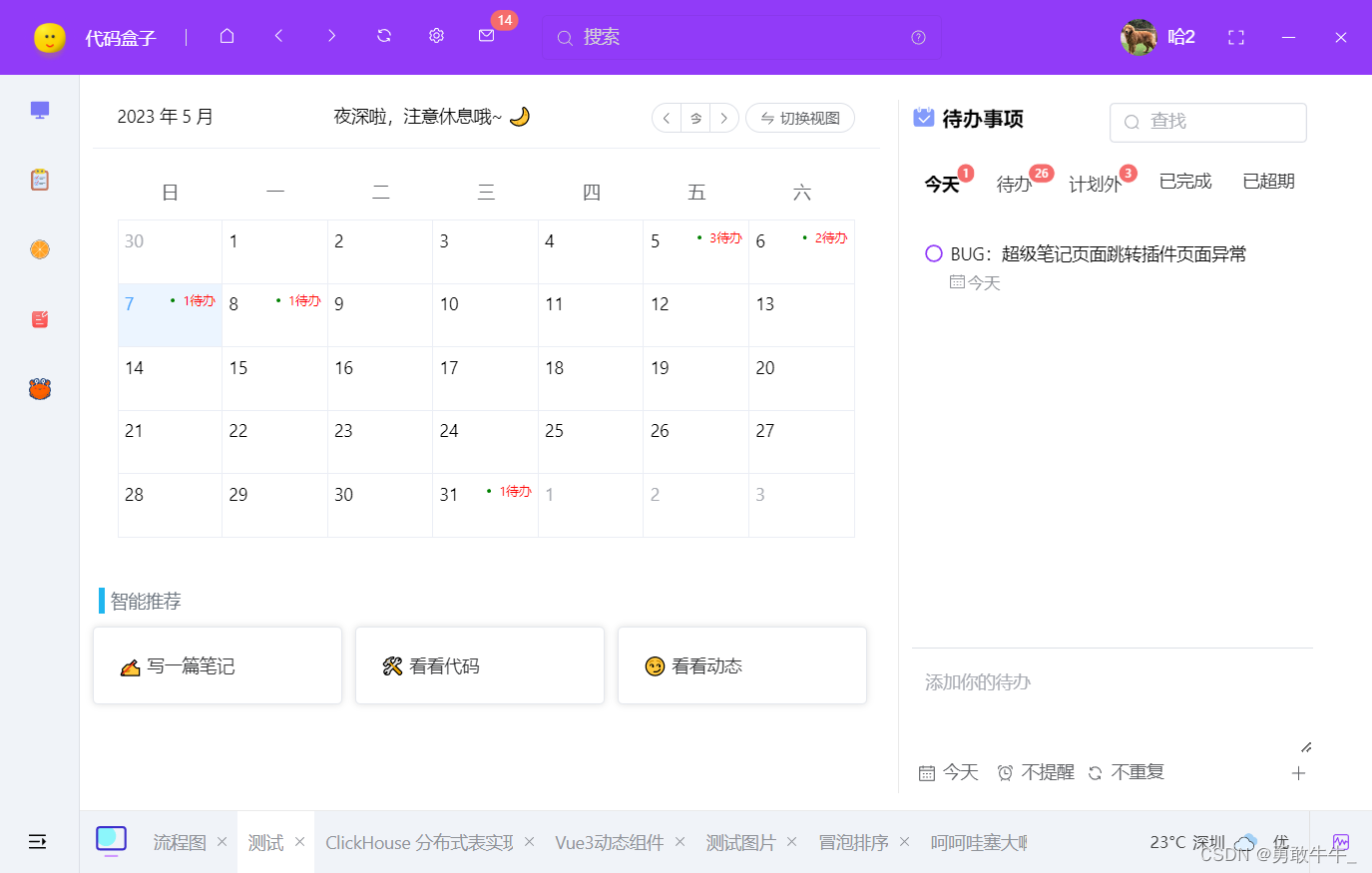Open 切换视图 to switch calendar view
Viewport: 1372px width, 873px height.
pyautogui.click(x=799, y=117)
